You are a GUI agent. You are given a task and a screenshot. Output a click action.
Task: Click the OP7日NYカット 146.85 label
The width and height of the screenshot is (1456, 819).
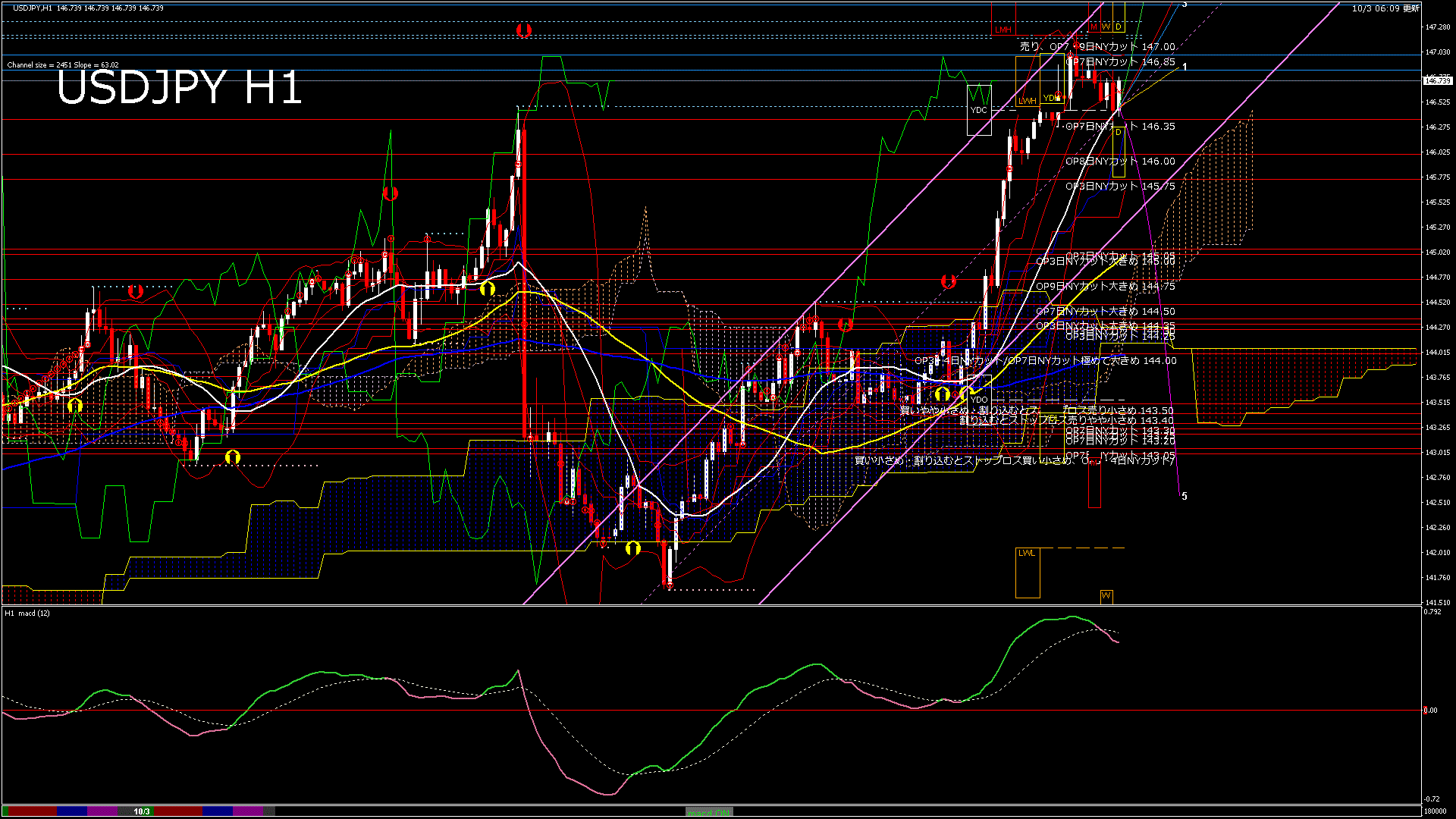pyautogui.click(x=1121, y=62)
